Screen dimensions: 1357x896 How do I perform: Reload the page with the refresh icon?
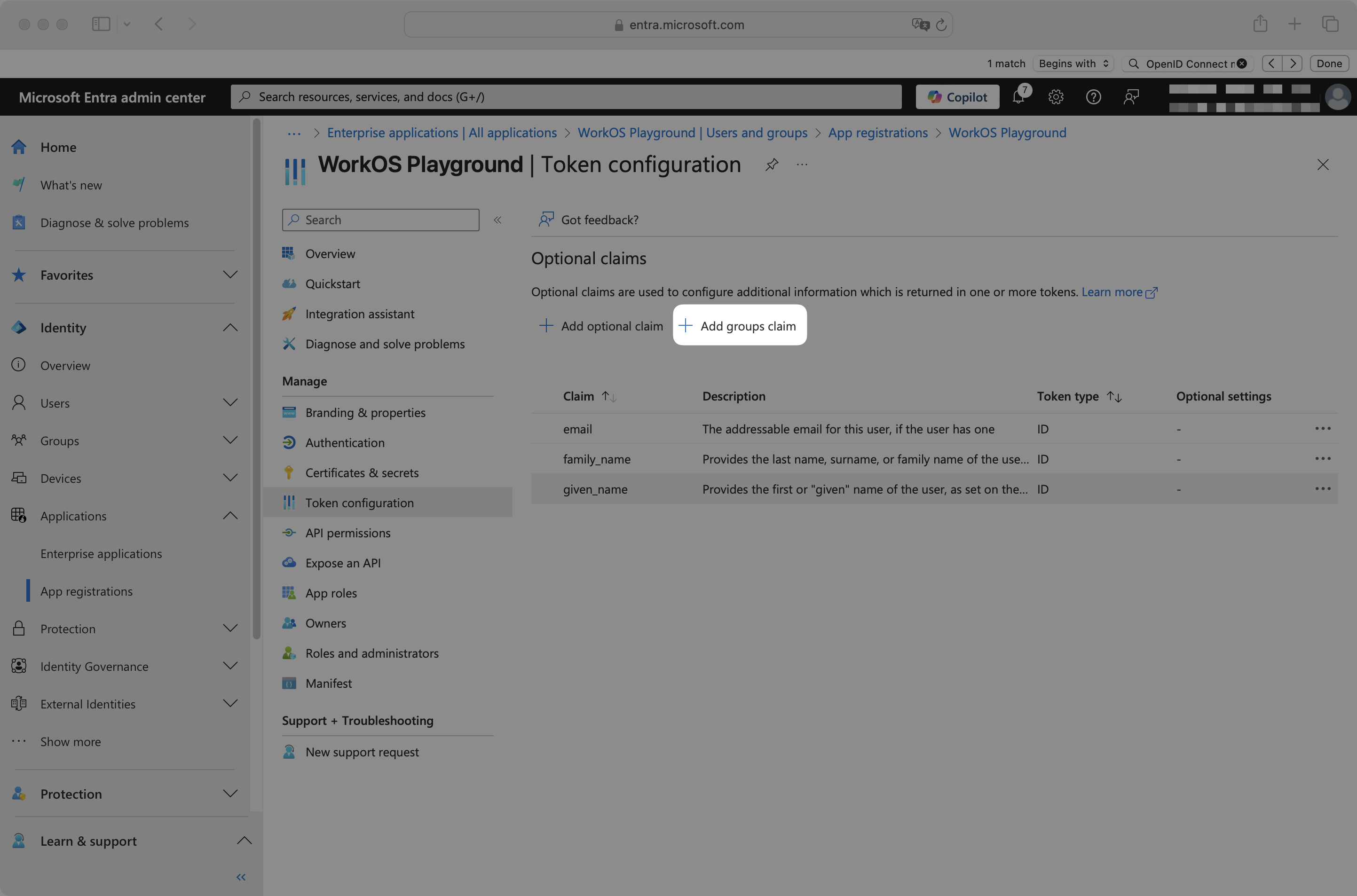pyautogui.click(x=943, y=24)
